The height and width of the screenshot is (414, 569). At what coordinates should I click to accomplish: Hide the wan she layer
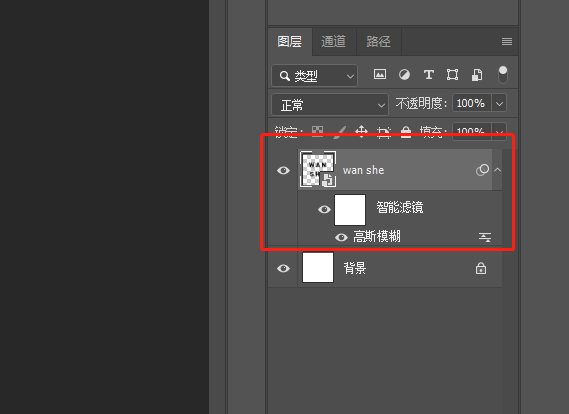283,170
